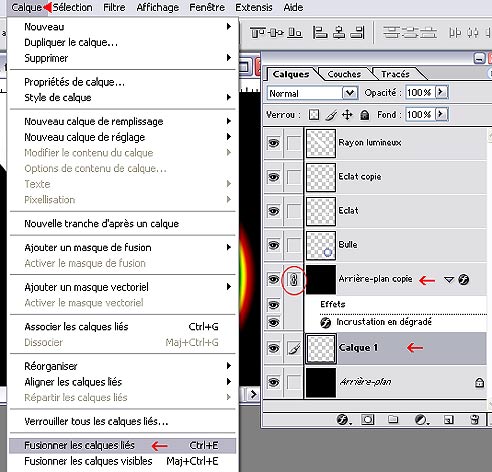Click the lock position move icon
The image size is (492, 472).
[347, 115]
